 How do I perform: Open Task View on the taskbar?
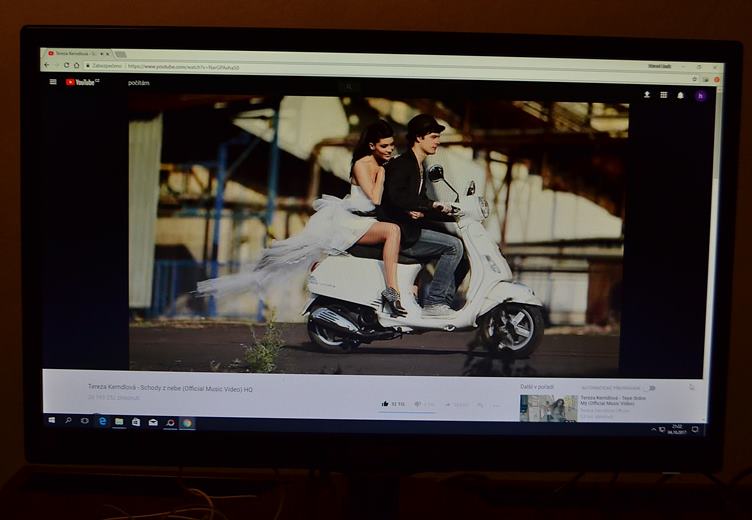(85, 421)
